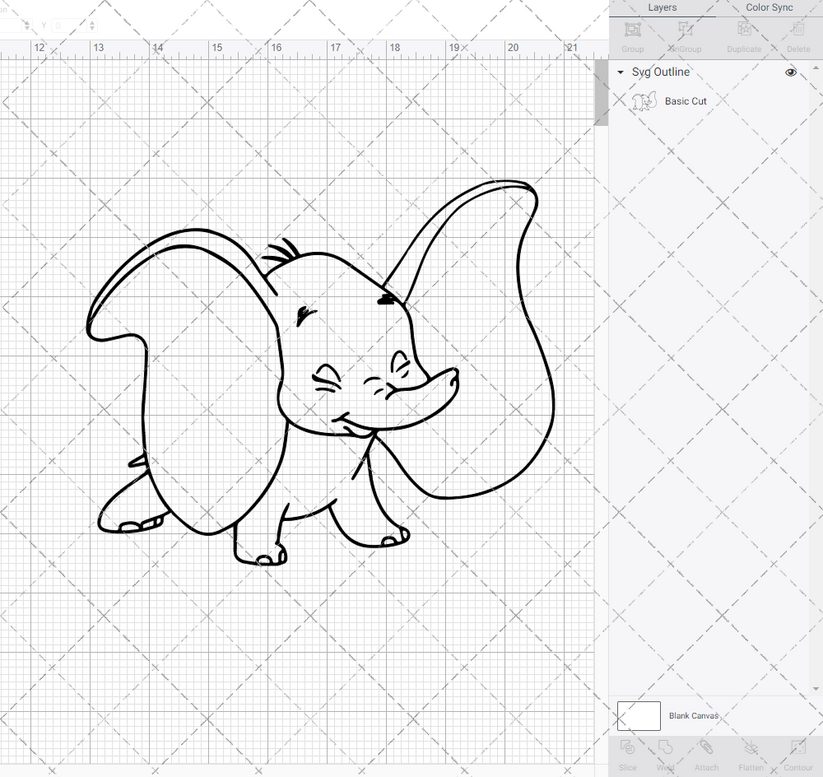The width and height of the screenshot is (823, 777).
Task: Select the Weld tool
Action: (667, 754)
